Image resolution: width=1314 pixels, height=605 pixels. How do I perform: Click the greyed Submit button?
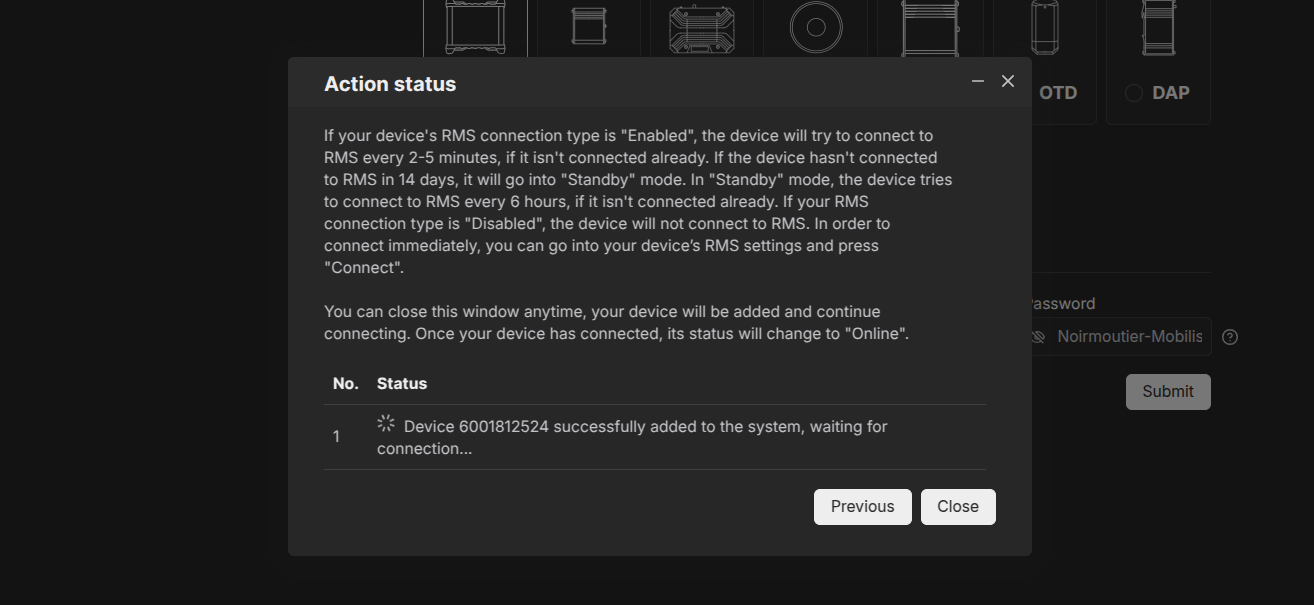tap(1168, 392)
